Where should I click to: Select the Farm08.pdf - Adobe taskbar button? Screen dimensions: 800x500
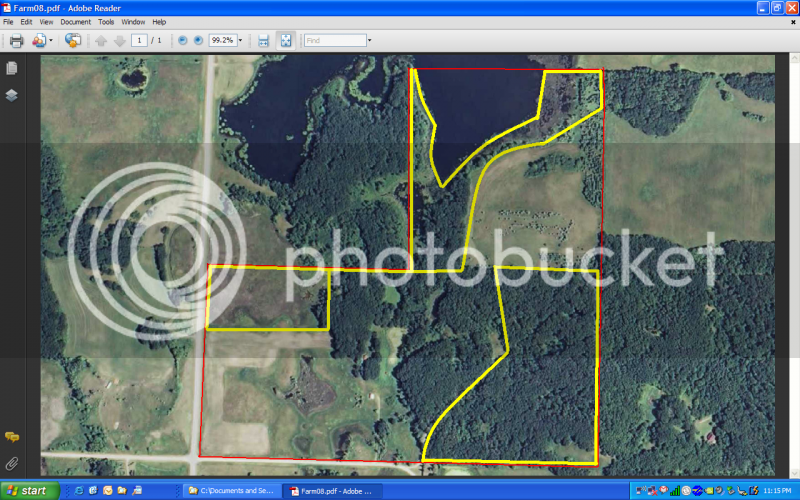pos(332,491)
